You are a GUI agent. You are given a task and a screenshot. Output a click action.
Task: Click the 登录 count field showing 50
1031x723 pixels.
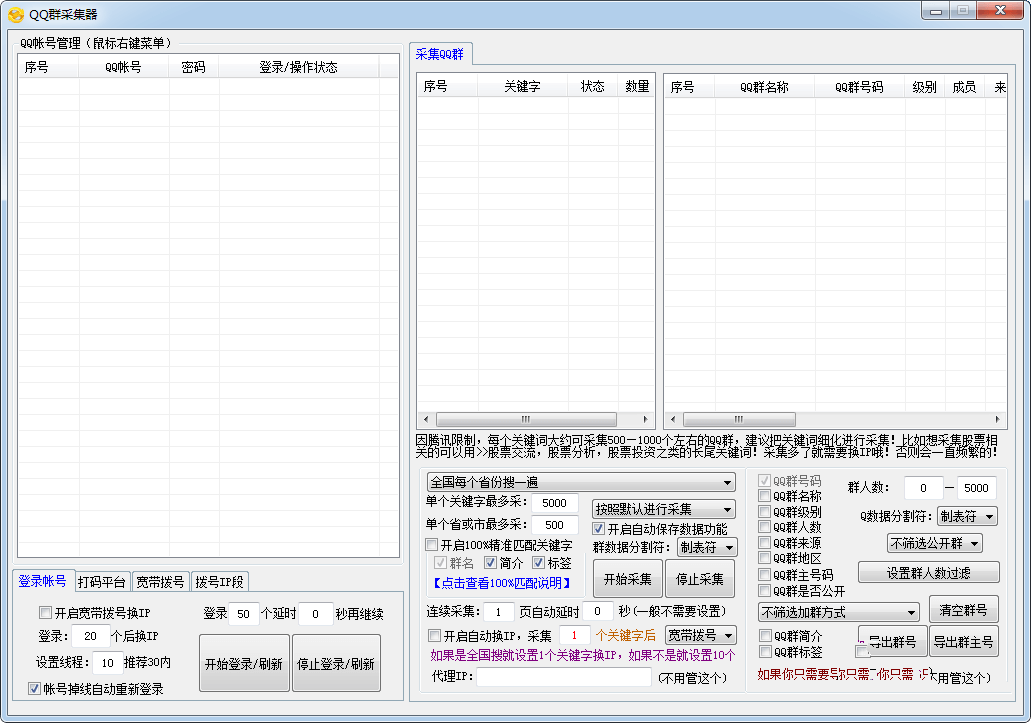(x=243, y=613)
